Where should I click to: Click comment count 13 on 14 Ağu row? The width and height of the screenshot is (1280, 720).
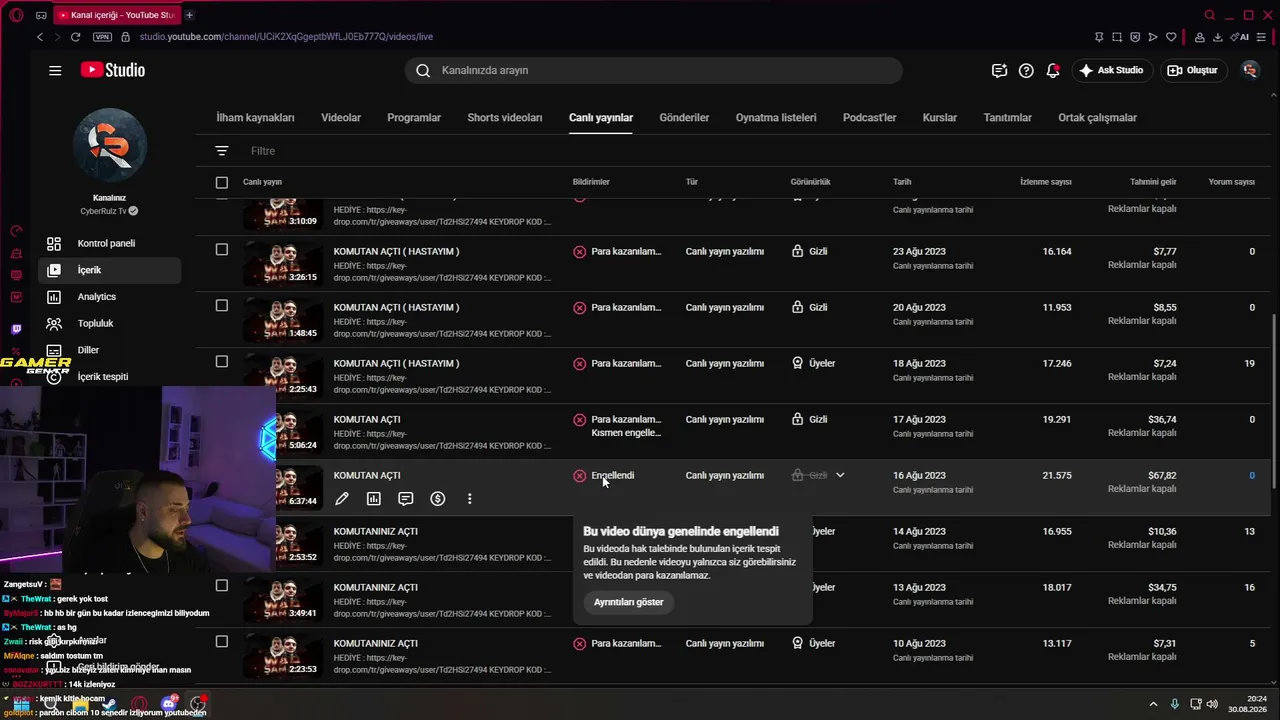[x=1249, y=531]
